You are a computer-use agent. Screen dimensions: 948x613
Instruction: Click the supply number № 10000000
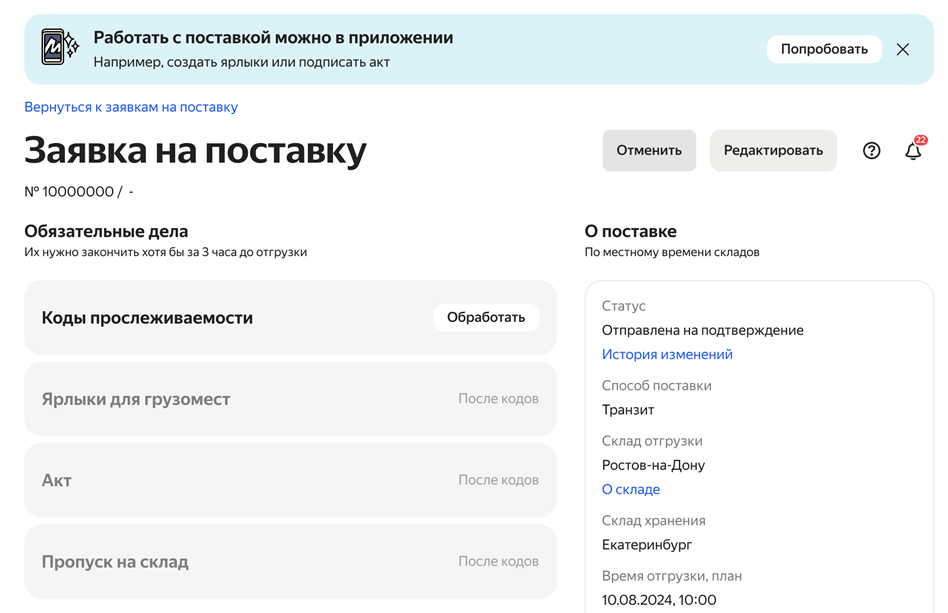[x=70, y=192]
